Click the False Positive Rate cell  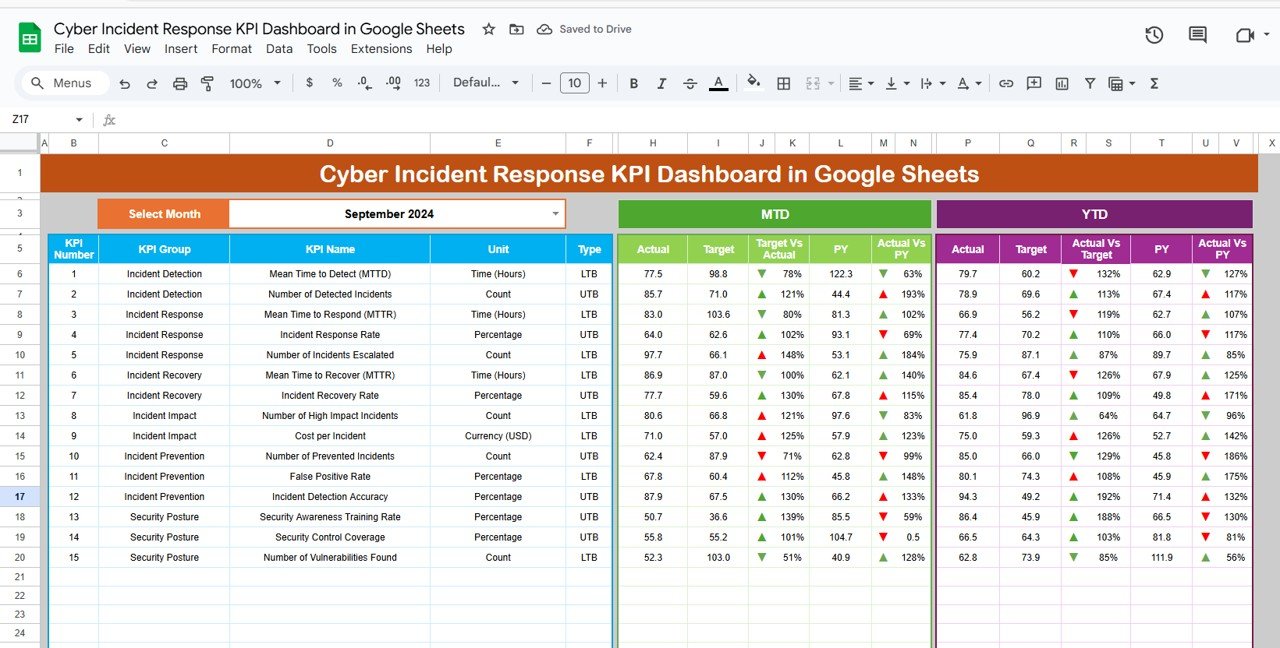(x=330, y=477)
